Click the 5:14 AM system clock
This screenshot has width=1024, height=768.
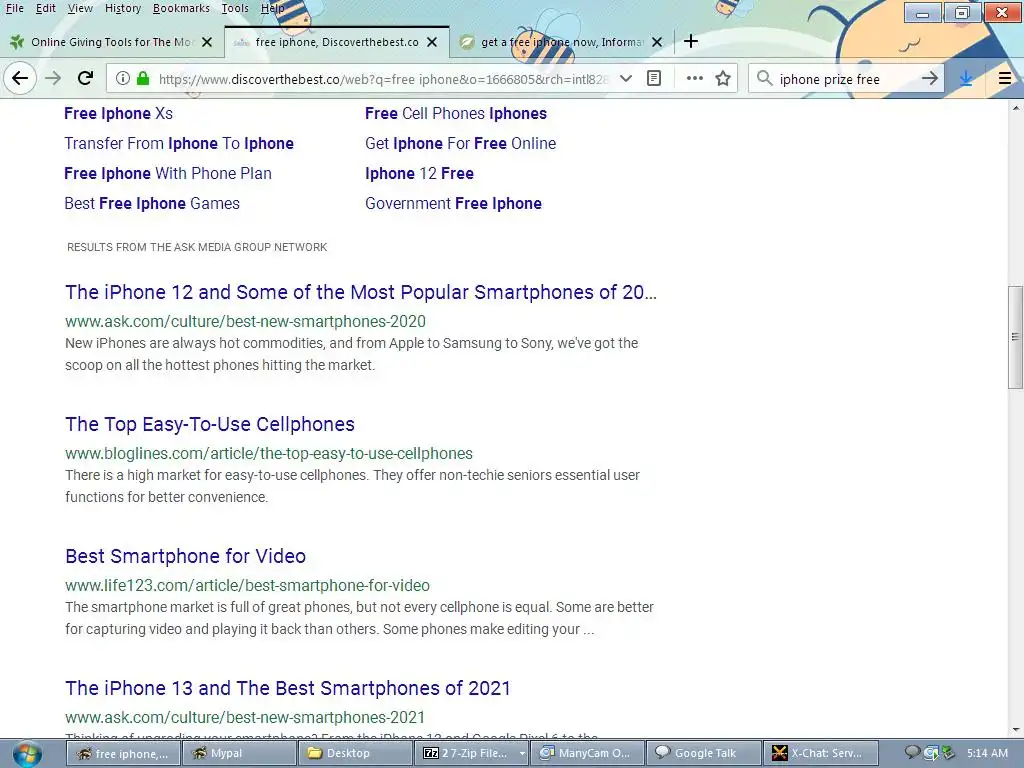pyautogui.click(x=987, y=753)
